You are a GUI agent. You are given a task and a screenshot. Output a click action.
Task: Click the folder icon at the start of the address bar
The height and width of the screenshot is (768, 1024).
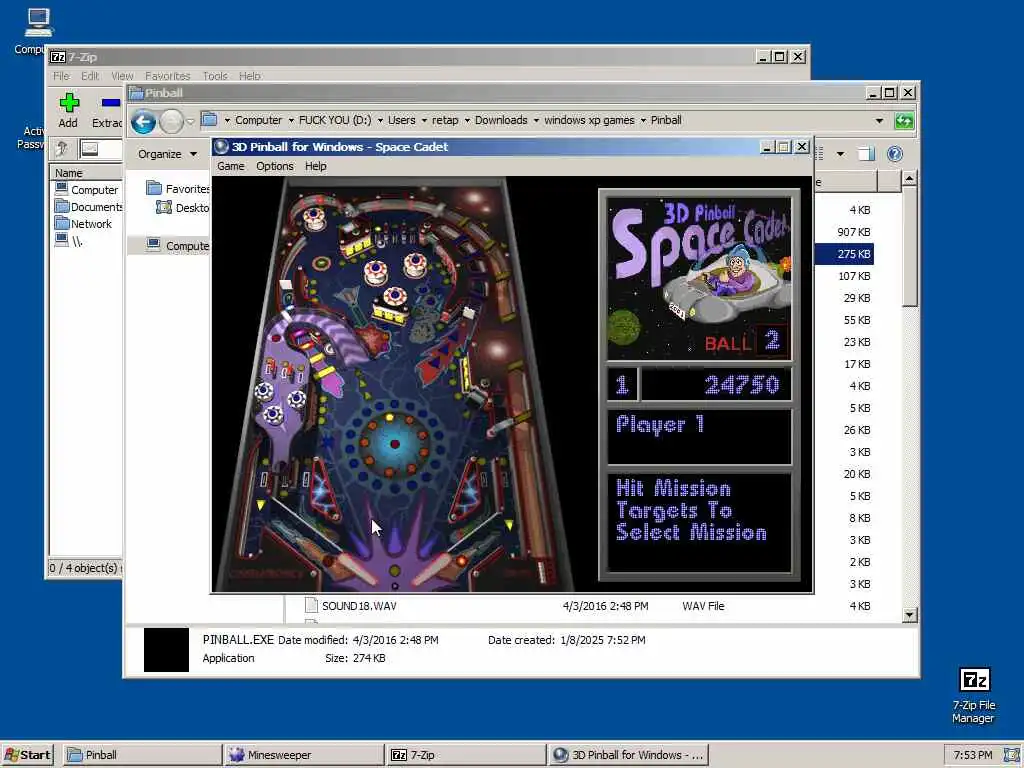pos(209,120)
